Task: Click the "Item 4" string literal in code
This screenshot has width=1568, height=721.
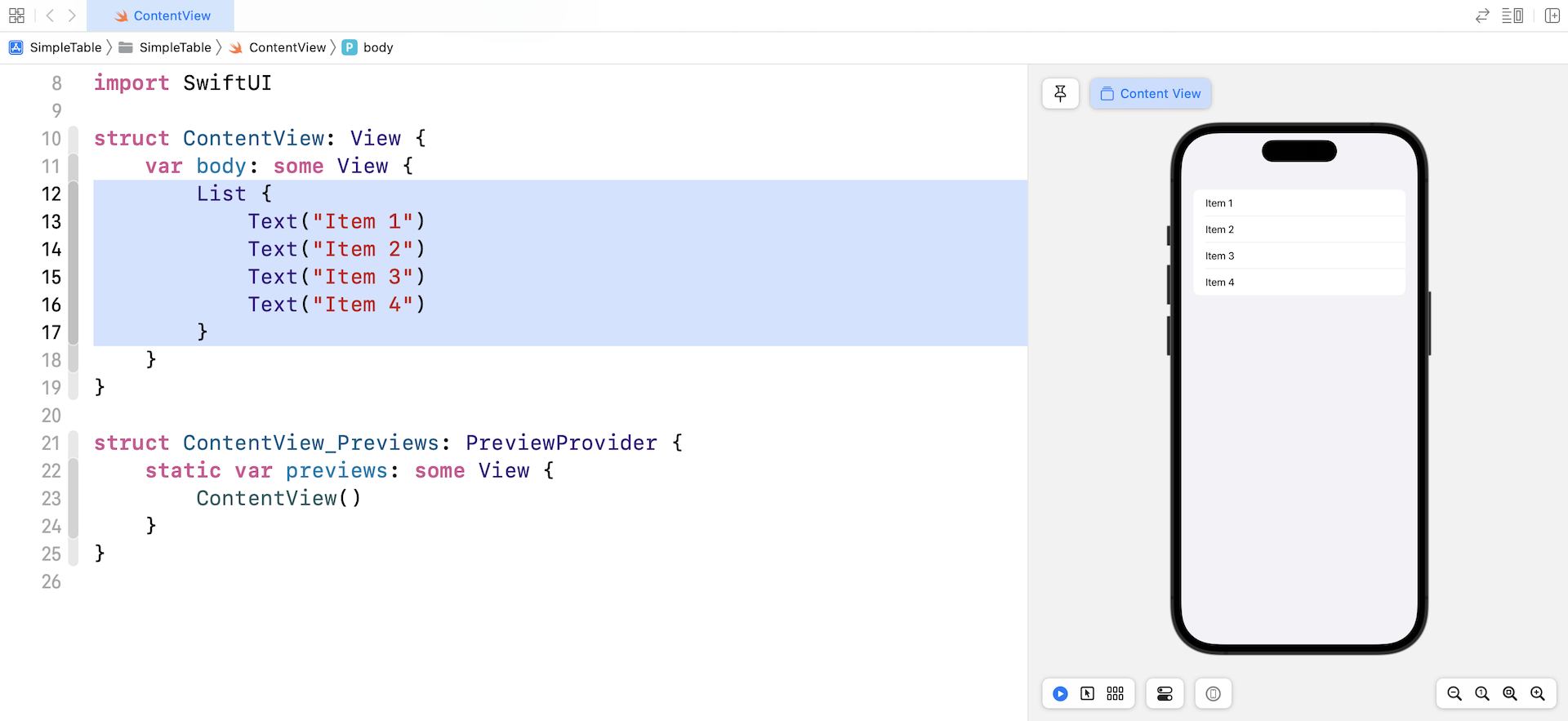Action: pos(363,305)
